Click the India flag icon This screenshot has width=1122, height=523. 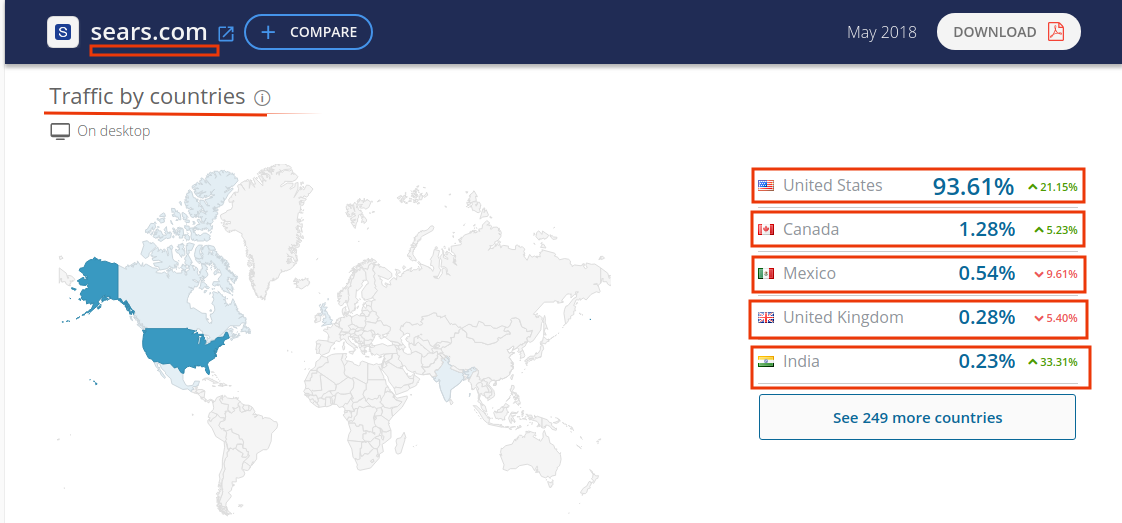[766, 361]
